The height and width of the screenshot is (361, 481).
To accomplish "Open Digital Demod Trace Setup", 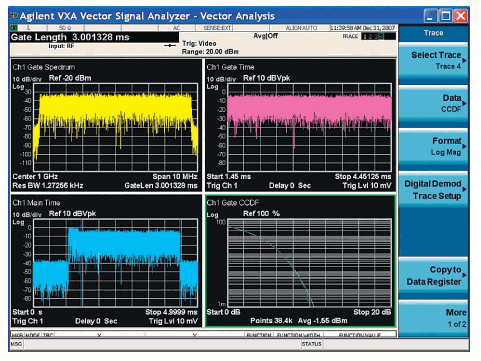I will point(434,189).
